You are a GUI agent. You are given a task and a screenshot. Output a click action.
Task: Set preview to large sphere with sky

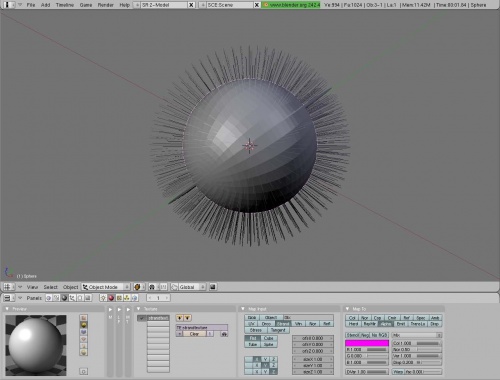point(84,353)
